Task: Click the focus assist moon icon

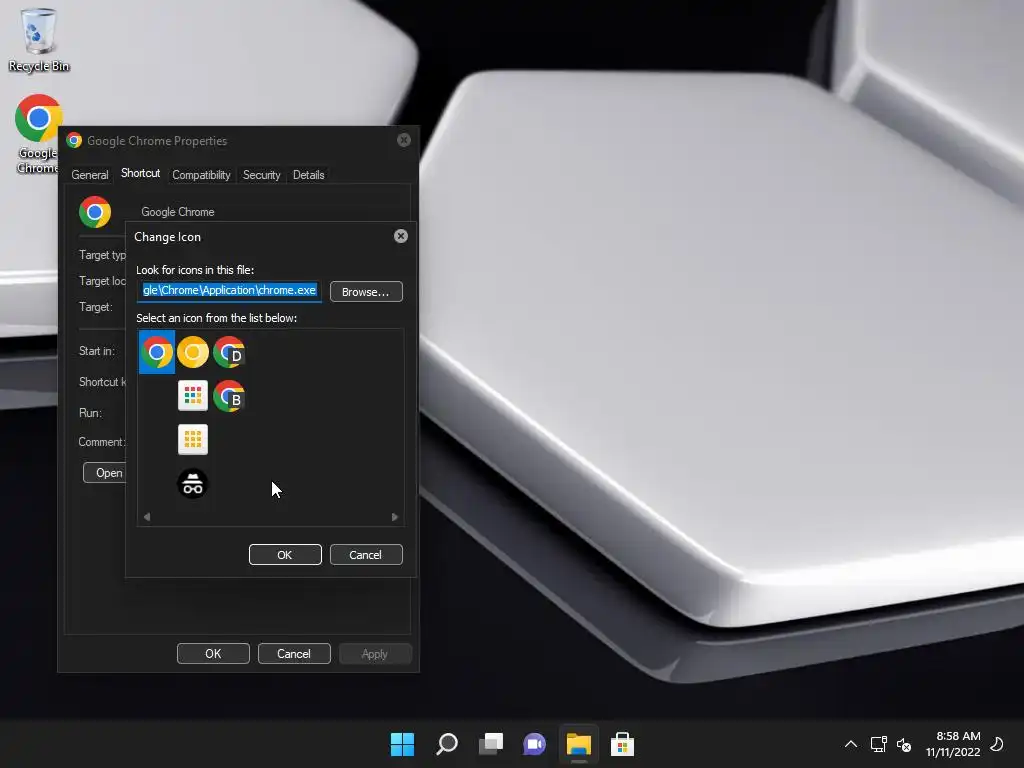Action: 997,744
